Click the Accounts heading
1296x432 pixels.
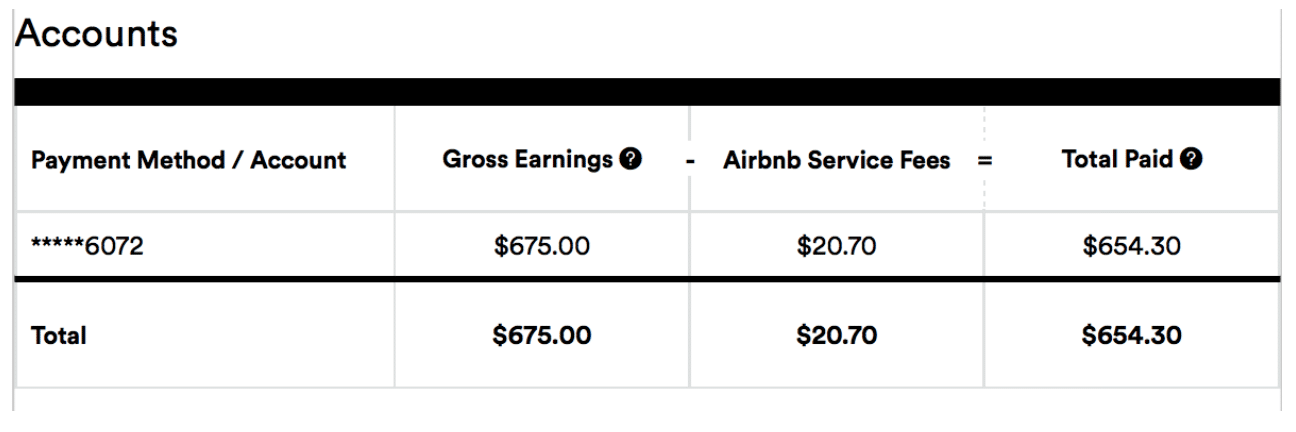[96, 34]
